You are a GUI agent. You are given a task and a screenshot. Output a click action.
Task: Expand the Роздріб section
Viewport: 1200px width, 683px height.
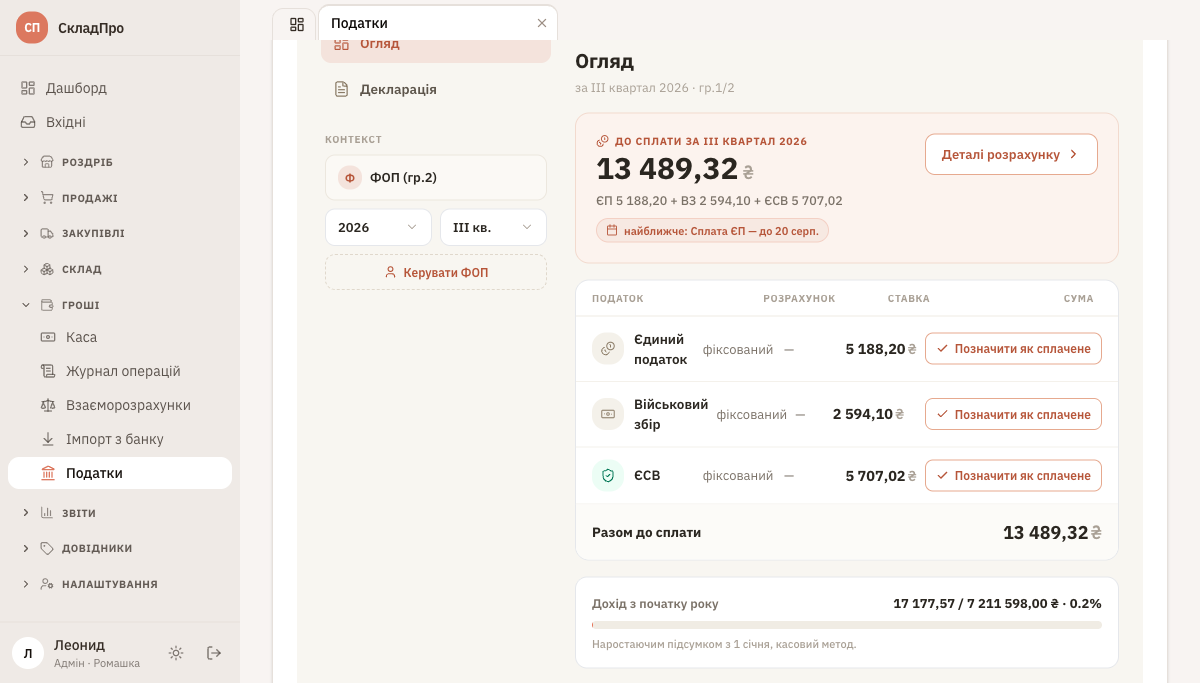120,162
